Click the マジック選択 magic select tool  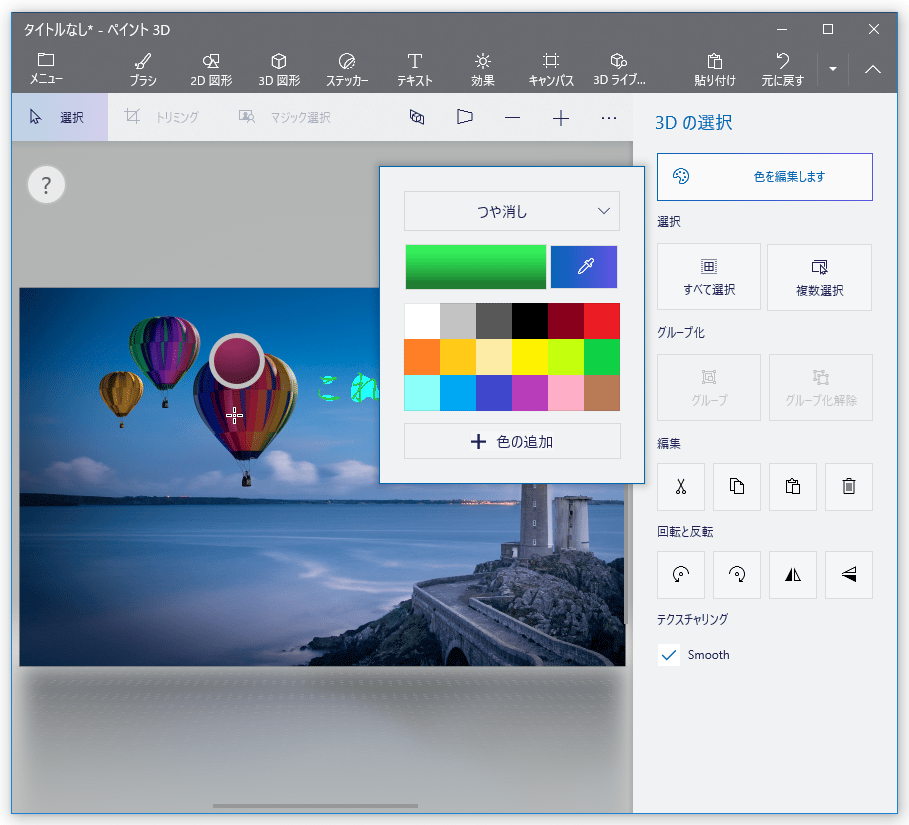coord(285,118)
